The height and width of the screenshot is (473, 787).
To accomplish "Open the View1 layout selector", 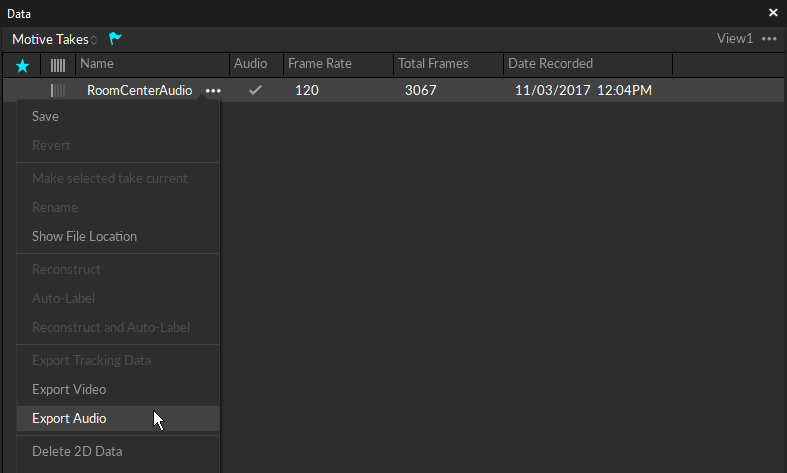I will pos(734,39).
